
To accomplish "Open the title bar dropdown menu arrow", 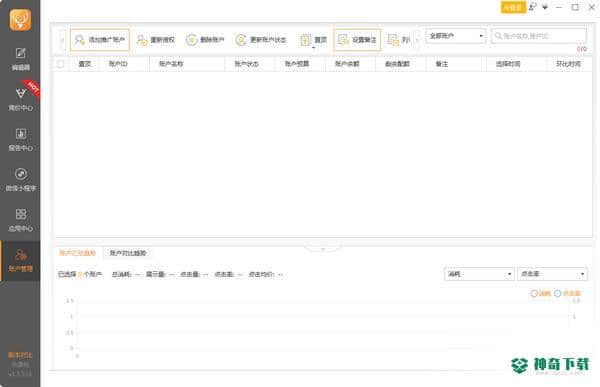I will (x=545, y=7).
